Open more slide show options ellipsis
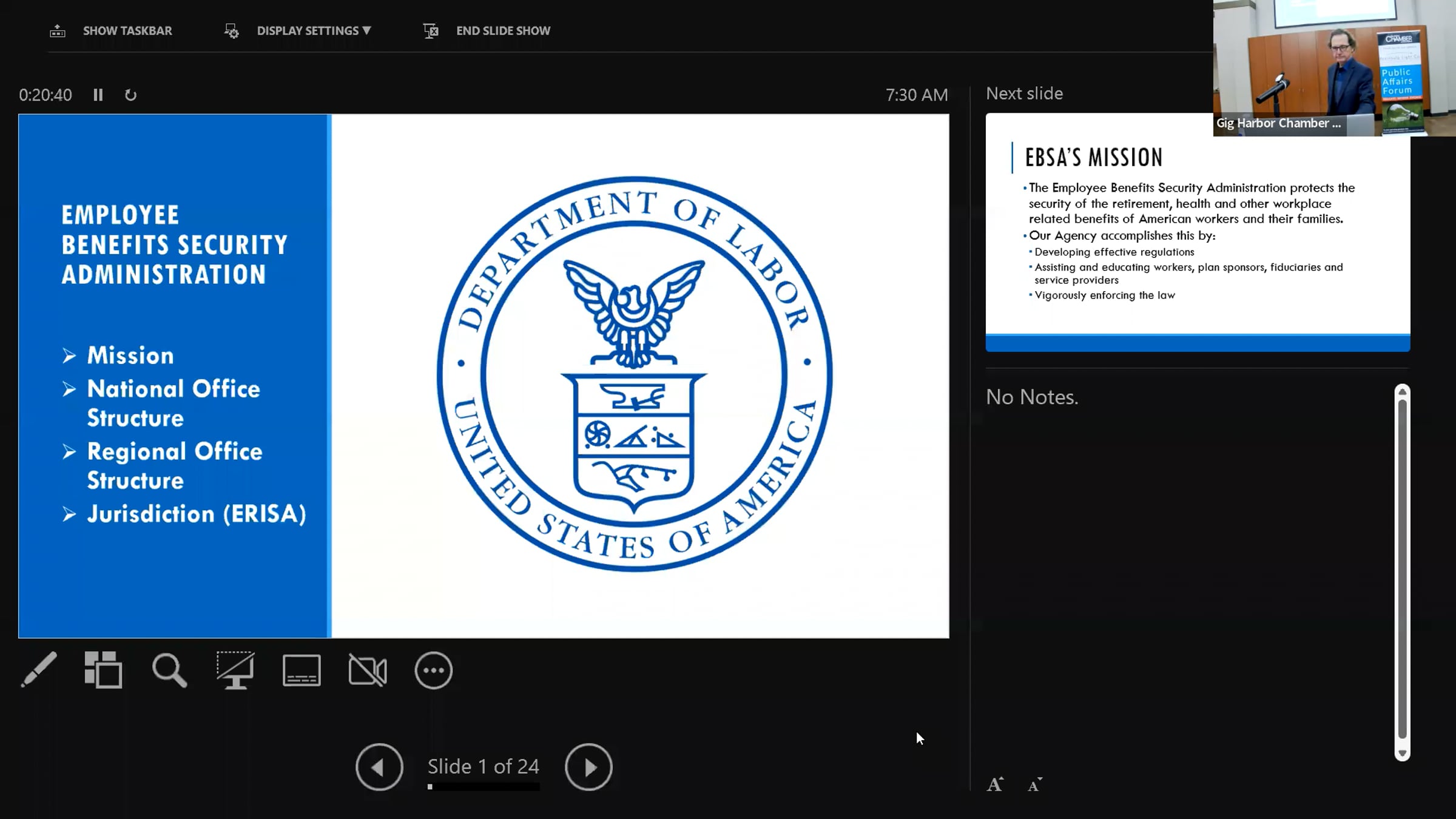The height and width of the screenshot is (819, 1456). tap(434, 670)
